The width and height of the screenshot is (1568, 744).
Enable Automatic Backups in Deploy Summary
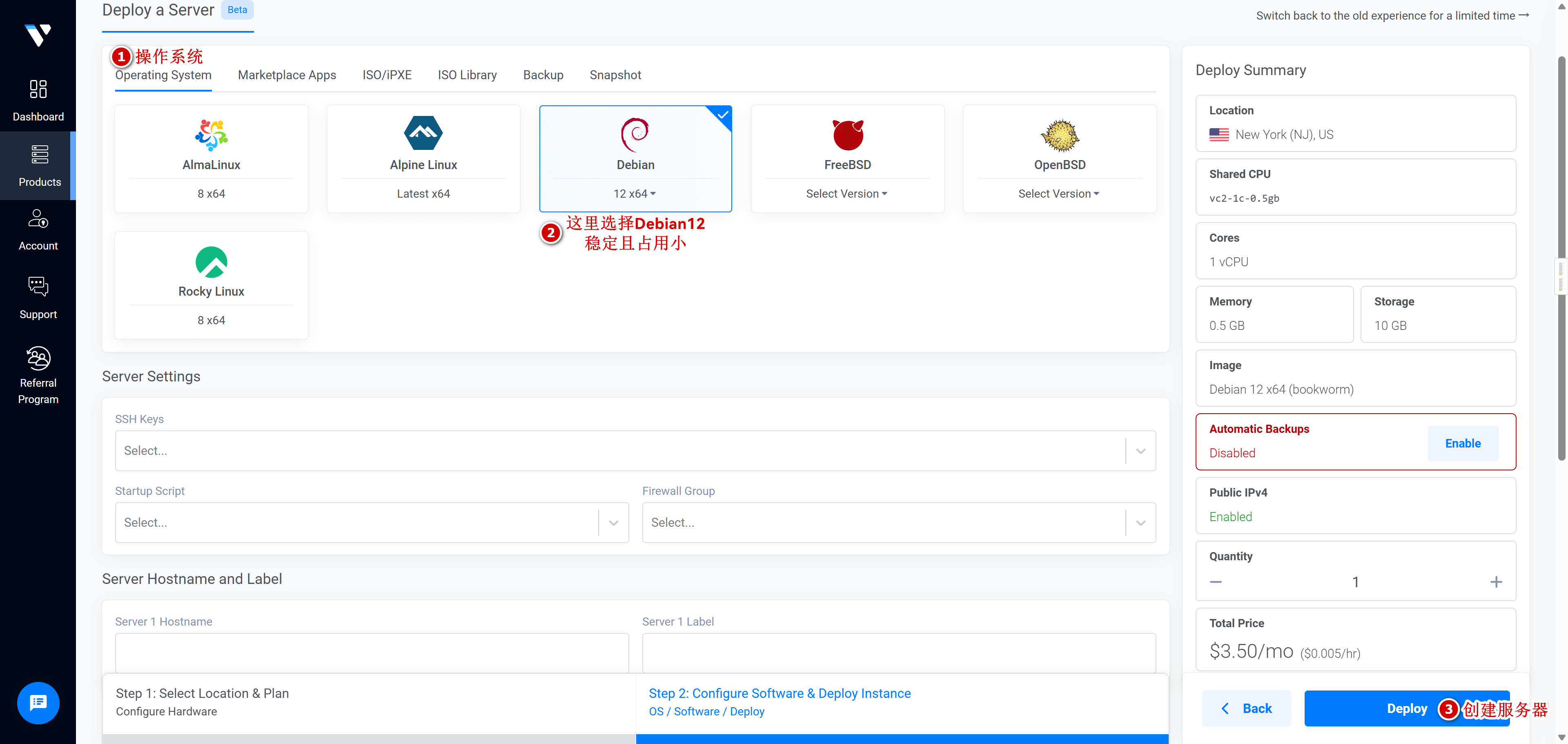click(x=1463, y=443)
